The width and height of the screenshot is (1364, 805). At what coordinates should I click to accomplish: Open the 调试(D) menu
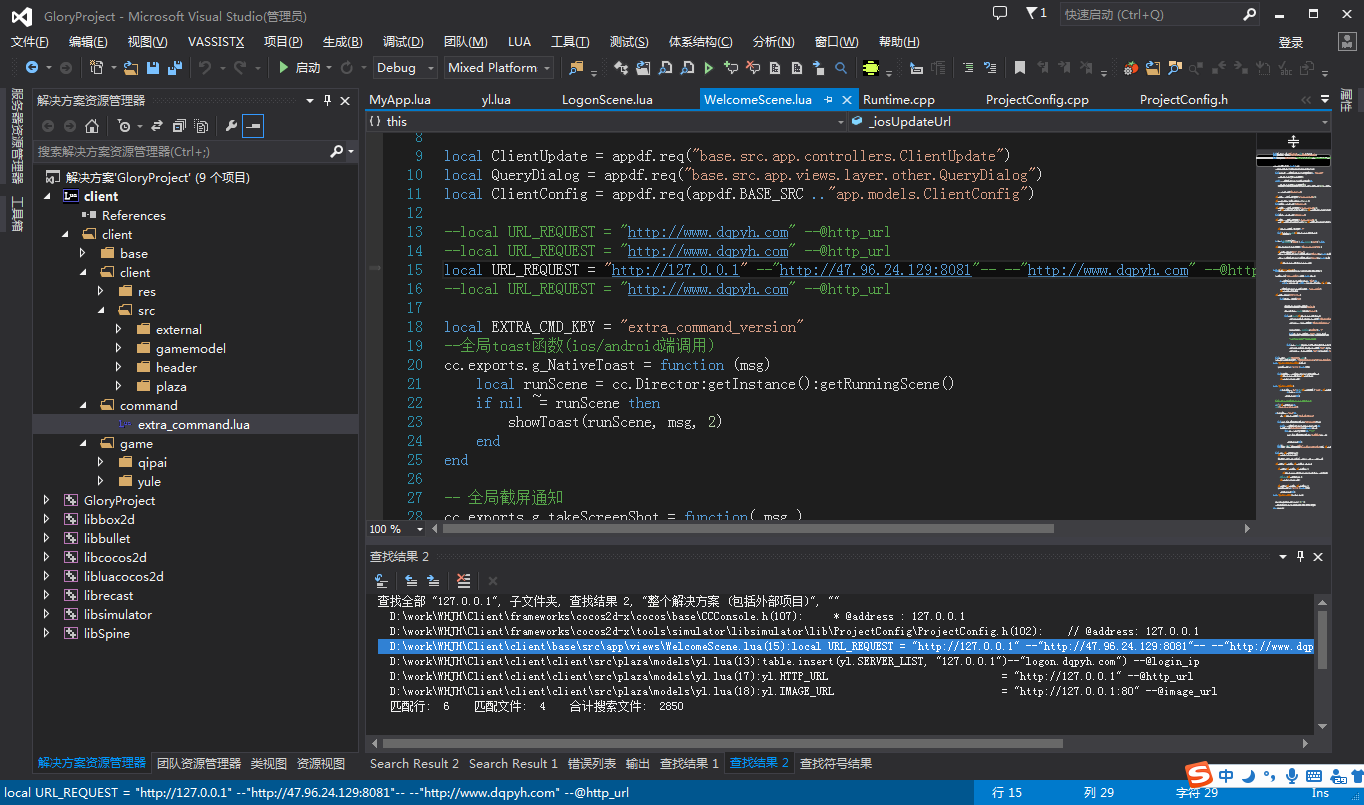[x=403, y=42]
